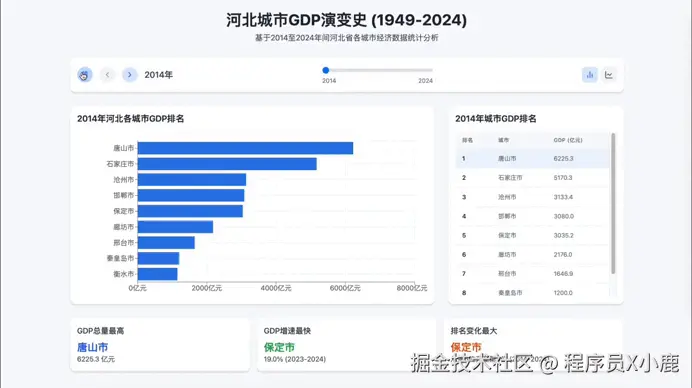This screenshot has width=692, height=388.
Task: Switch to line chart view icon
Action: click(609, 75)
